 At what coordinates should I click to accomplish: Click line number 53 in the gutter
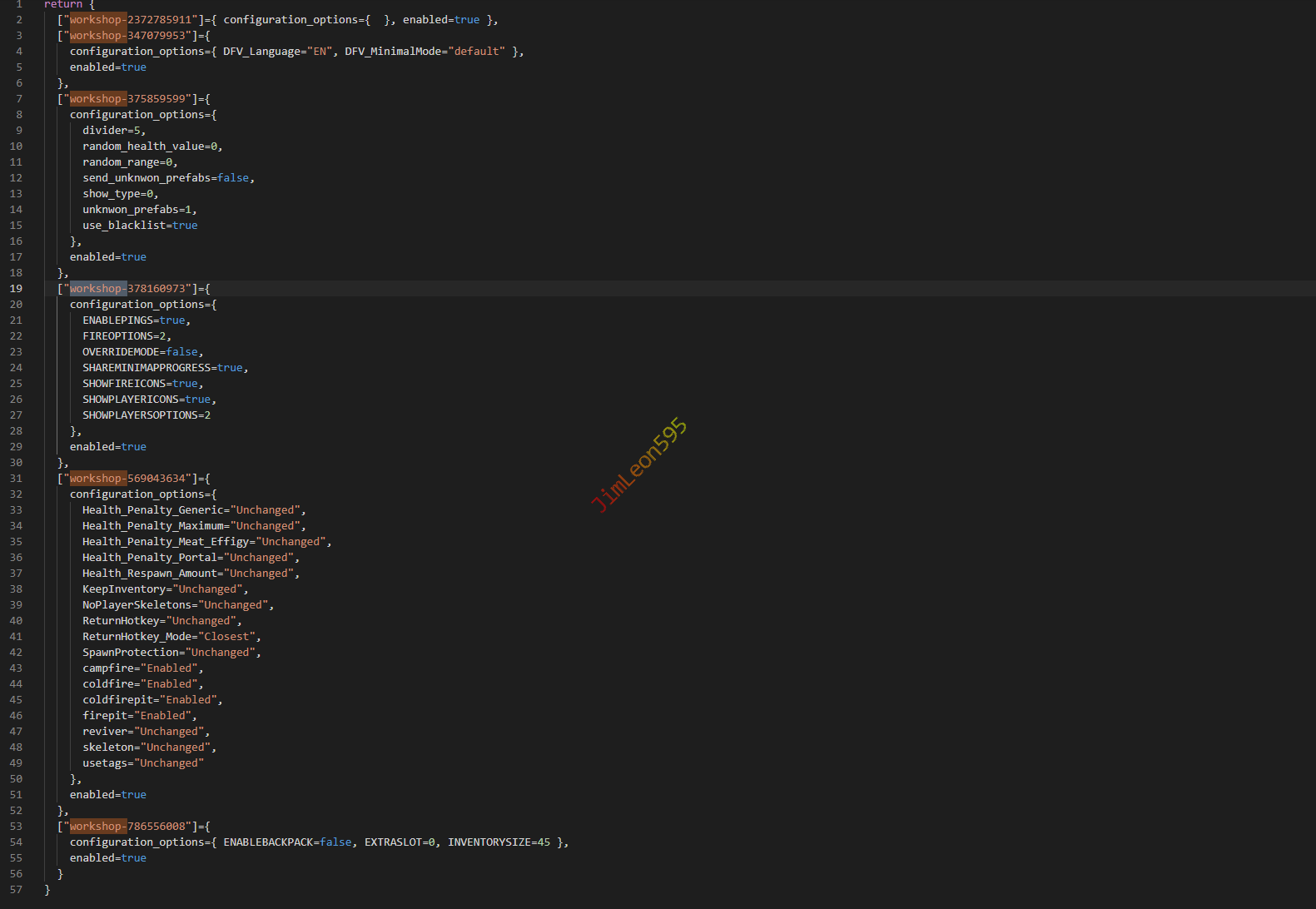point(16,827)
